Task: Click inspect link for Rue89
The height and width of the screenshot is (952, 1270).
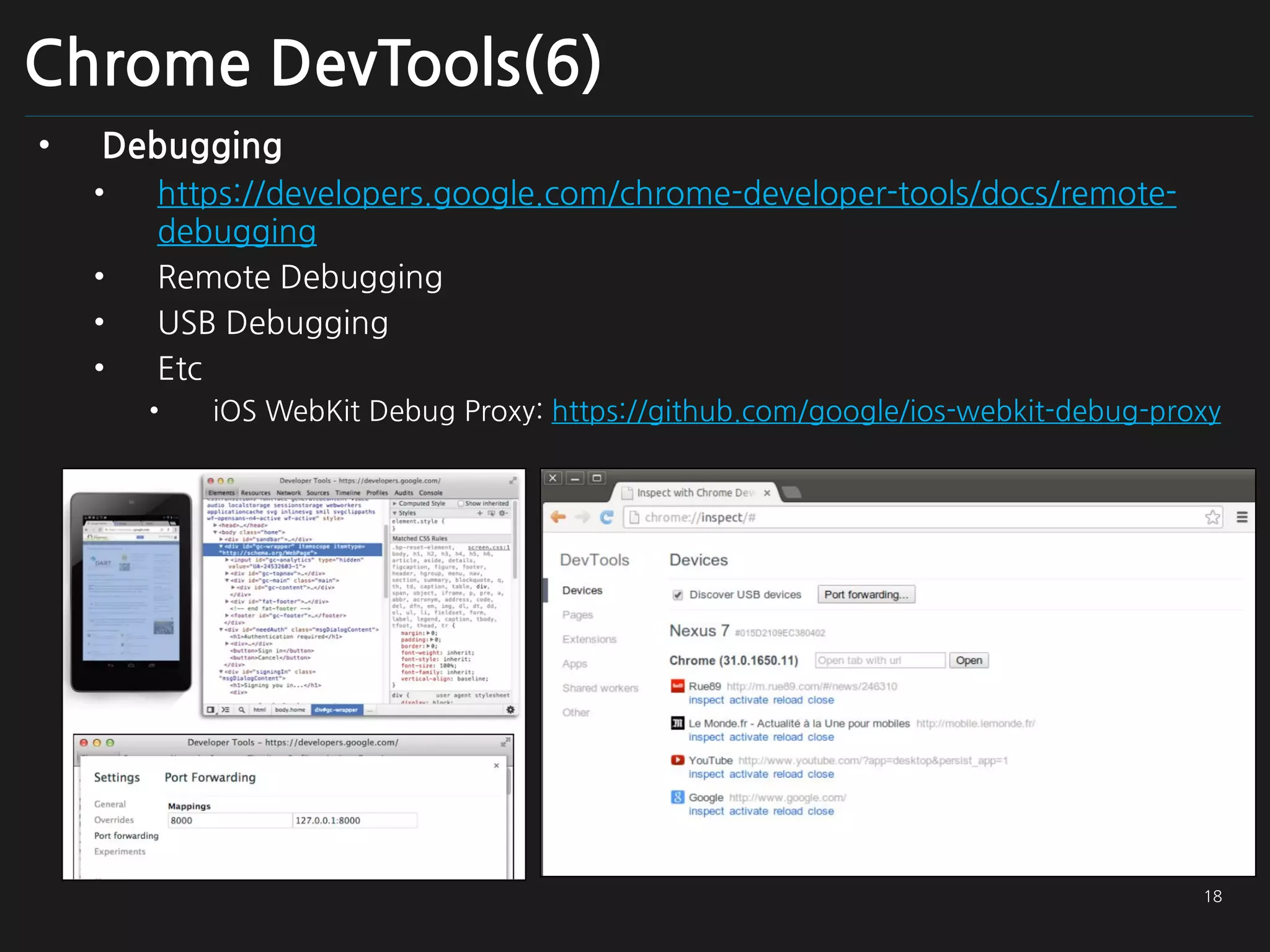Action: click(x=706, y=700)
